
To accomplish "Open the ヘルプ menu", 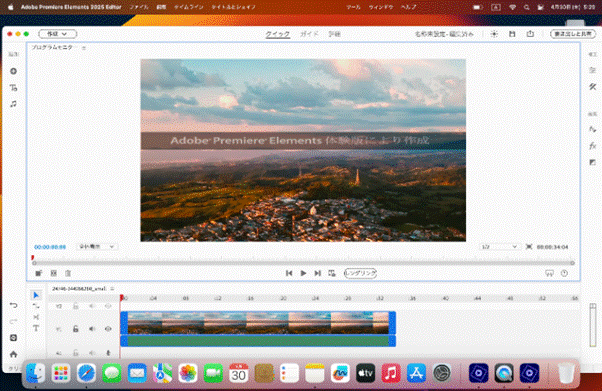I will [x=408, y=7].
